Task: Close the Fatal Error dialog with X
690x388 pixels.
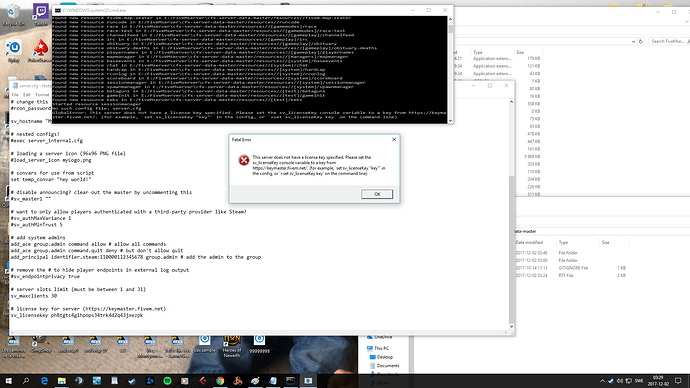Action: tap(394, 139)
